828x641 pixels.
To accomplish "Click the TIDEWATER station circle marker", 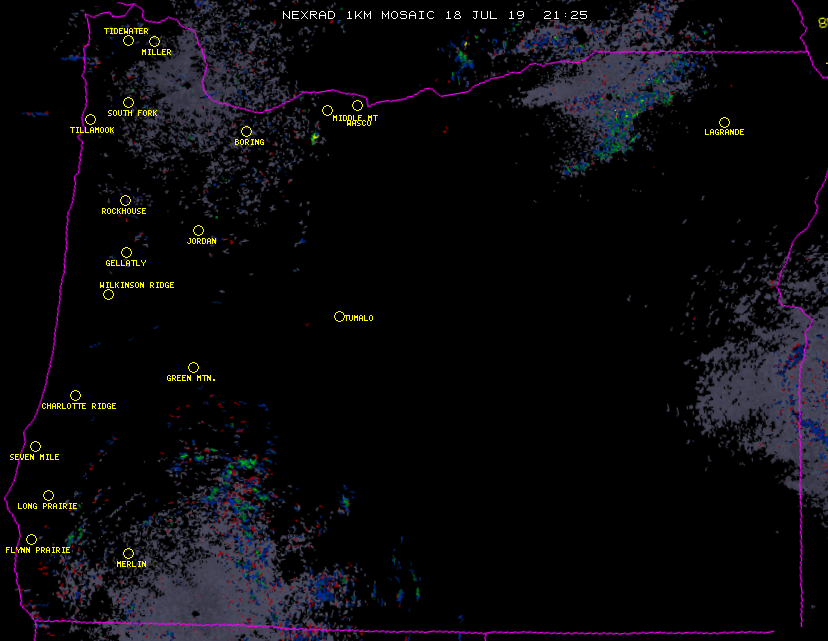I will coord(128,40).
